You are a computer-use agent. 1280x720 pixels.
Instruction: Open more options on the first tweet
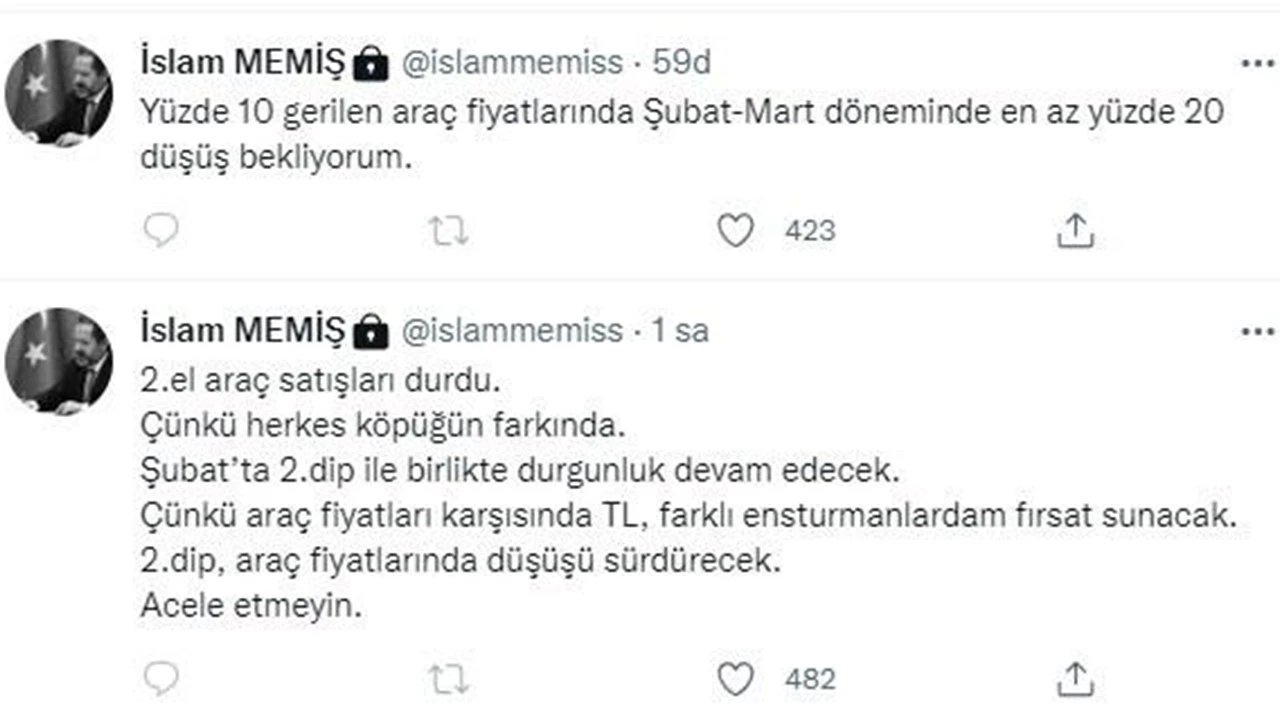tap(1258, 63)
